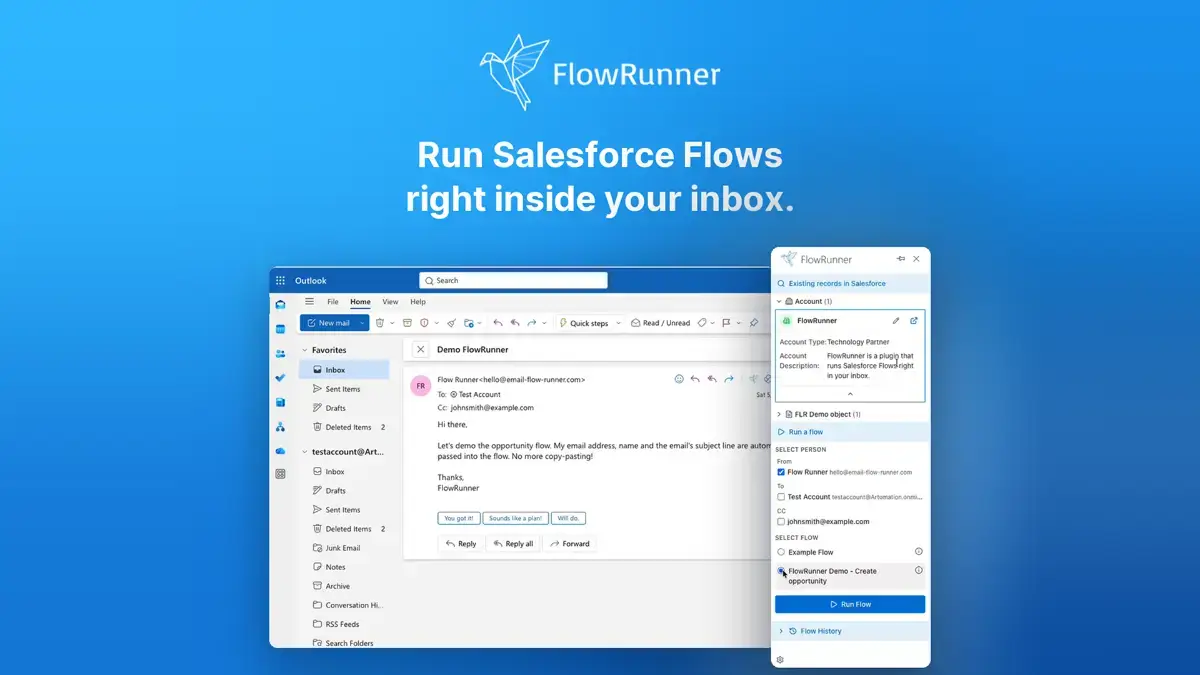Close the Demo FlowRunner email with X
1200x675 pixels.
(420, 350)
